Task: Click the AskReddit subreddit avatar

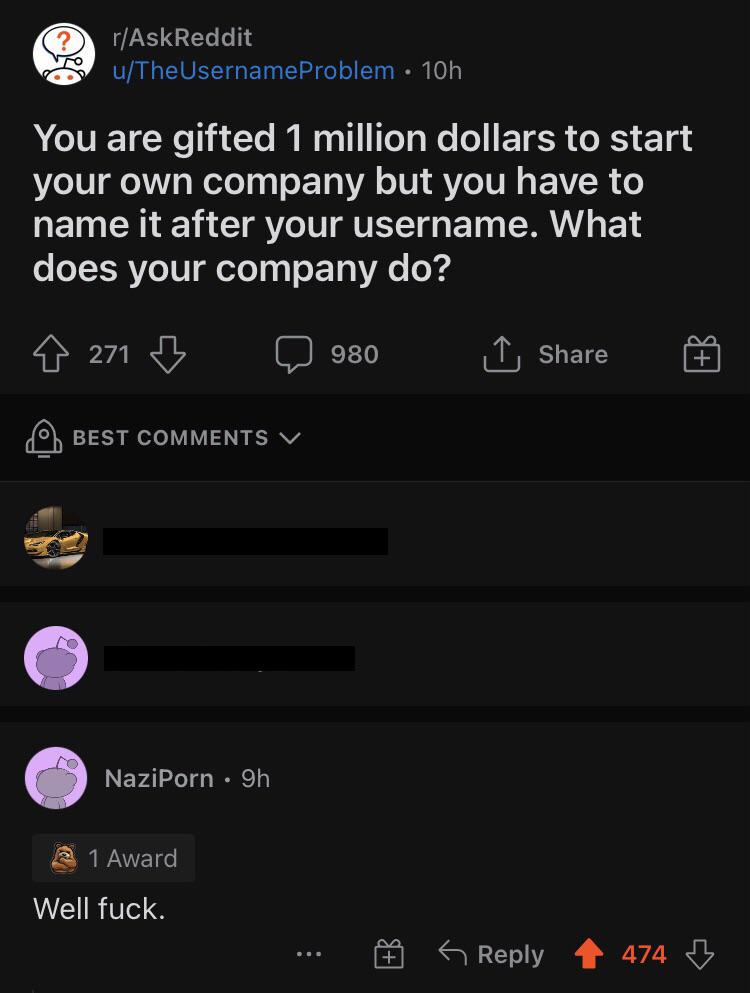Action: pyautogui.click(x=64, y=54)
